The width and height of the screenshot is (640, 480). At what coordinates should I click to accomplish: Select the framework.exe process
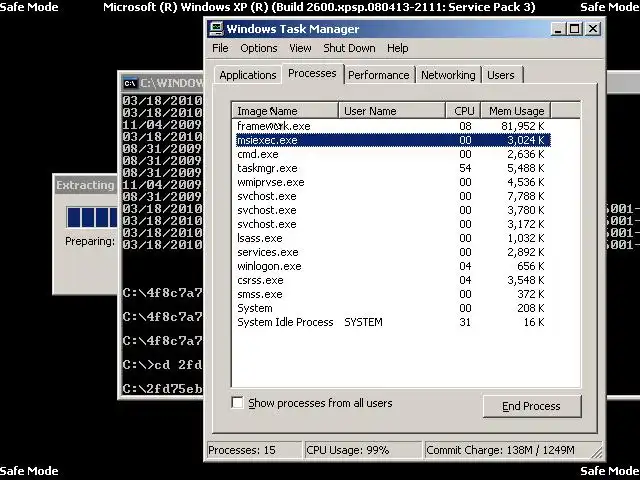(x=393, y=126)
